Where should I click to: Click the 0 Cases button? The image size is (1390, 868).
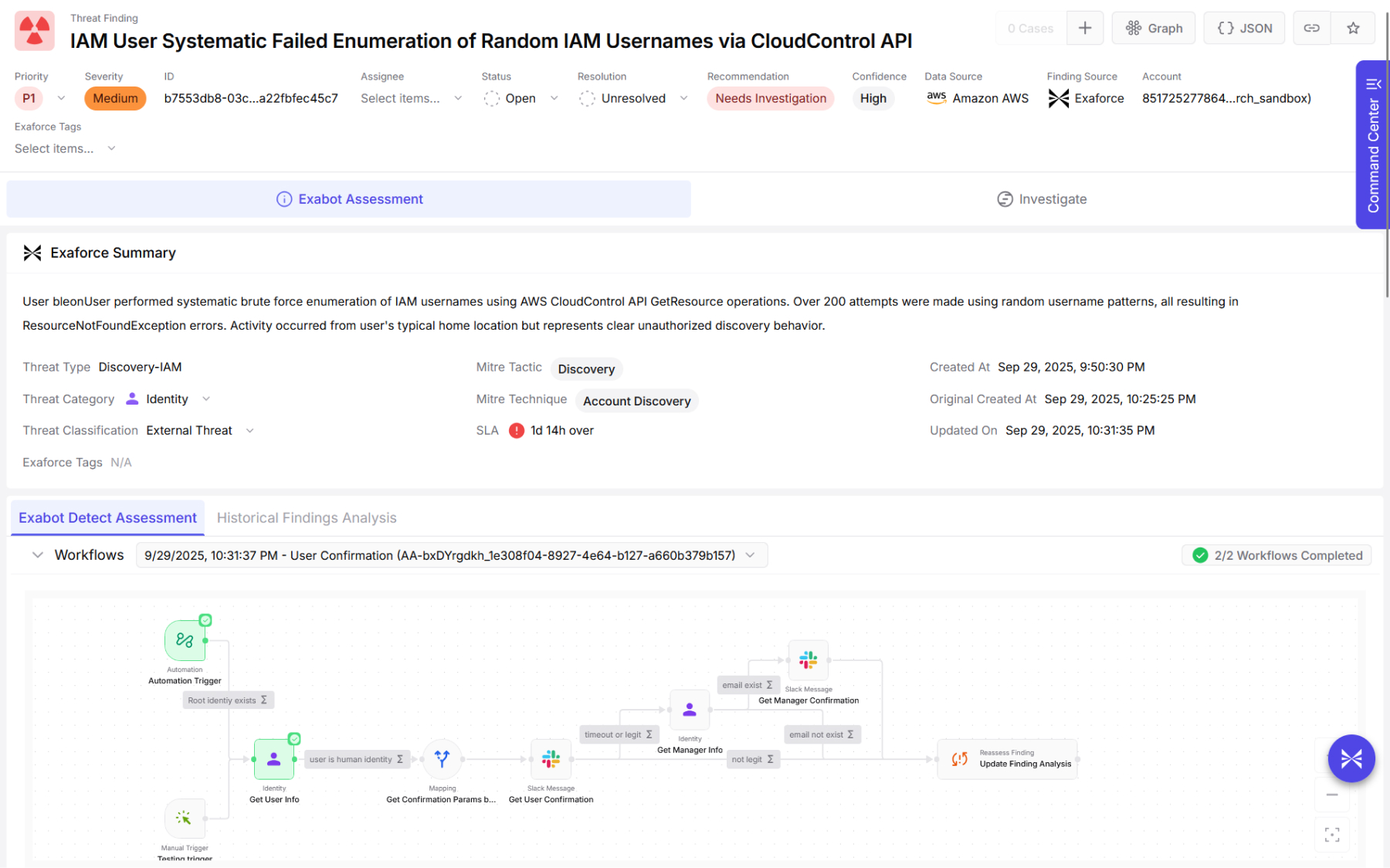[1030, 28]
